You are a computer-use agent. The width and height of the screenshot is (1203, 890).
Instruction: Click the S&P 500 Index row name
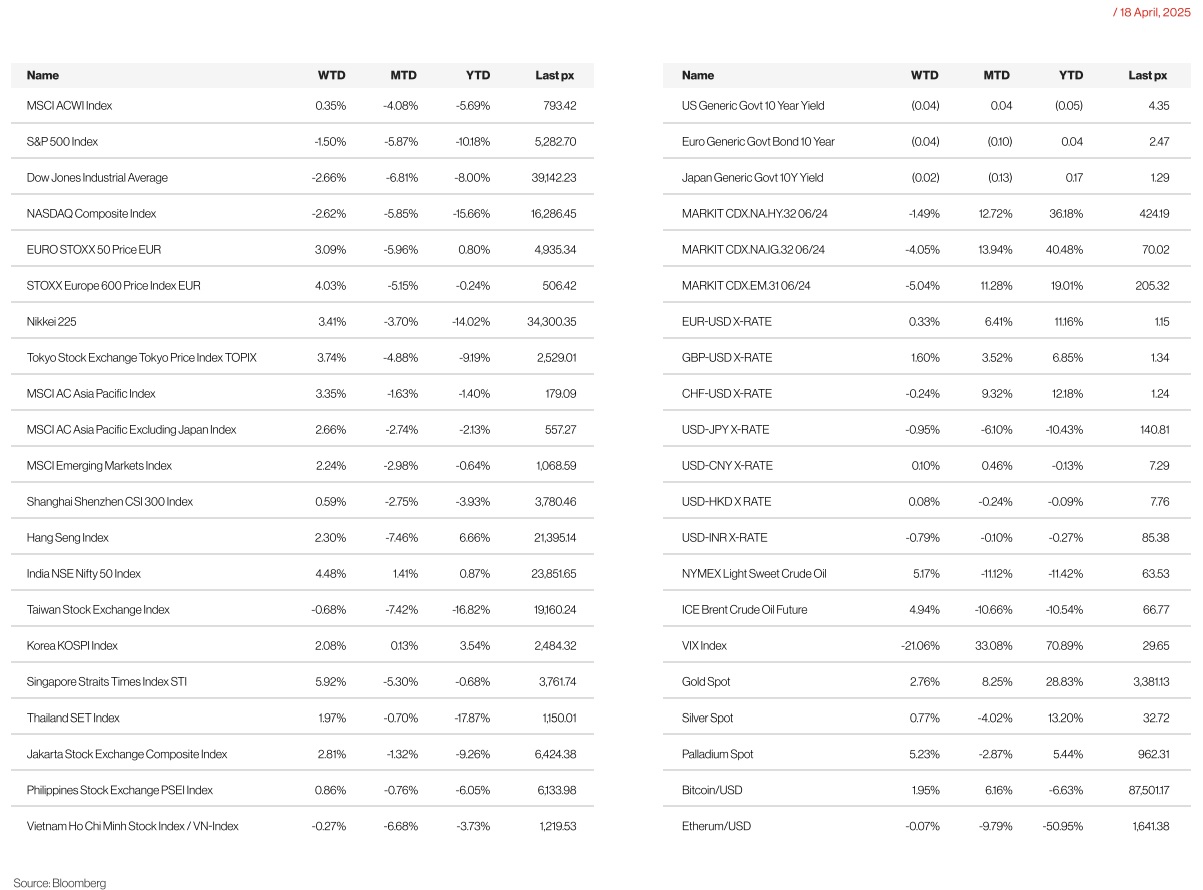pyautogui.click(x=62, y=142)
